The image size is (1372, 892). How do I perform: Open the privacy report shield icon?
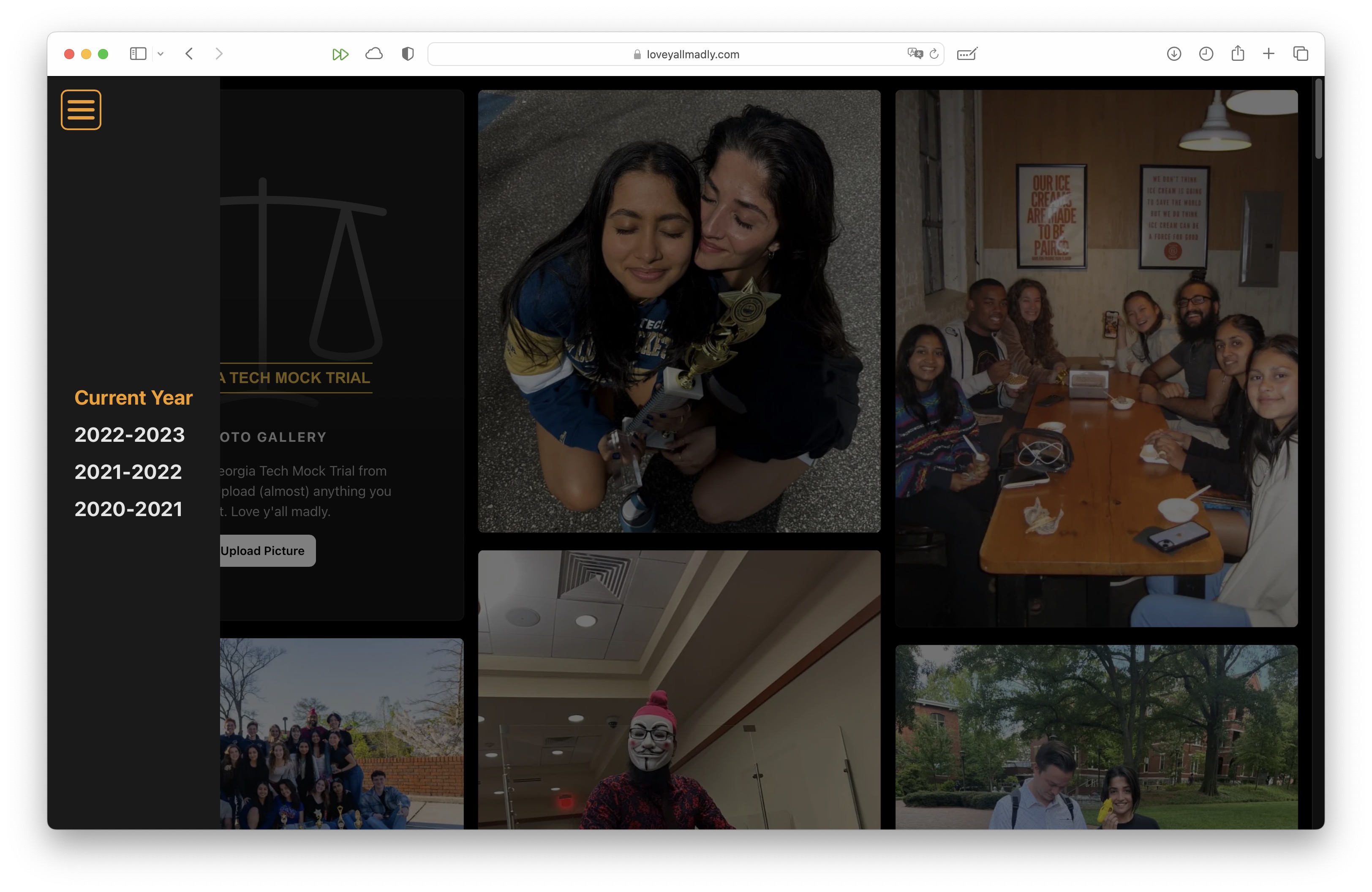click(x=408, y=54)
